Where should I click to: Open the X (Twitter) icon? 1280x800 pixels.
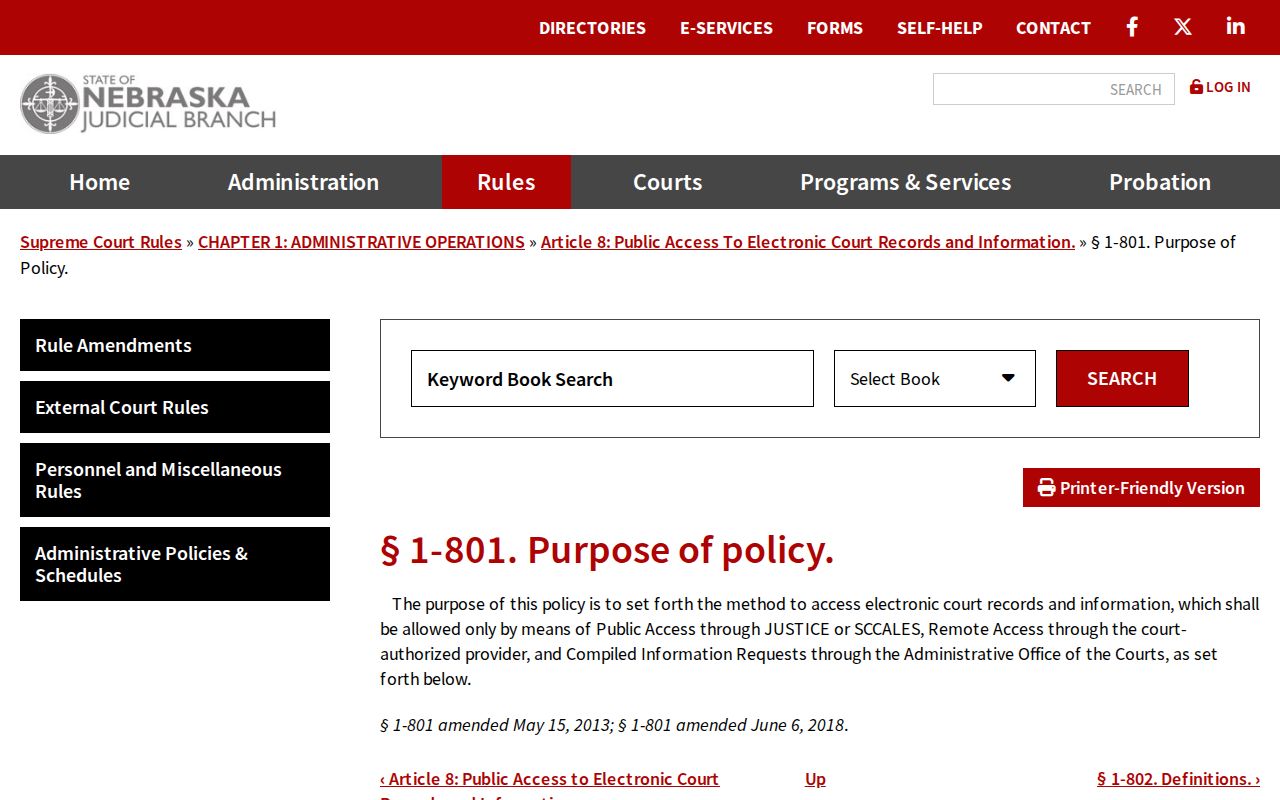coord(1183,27)
